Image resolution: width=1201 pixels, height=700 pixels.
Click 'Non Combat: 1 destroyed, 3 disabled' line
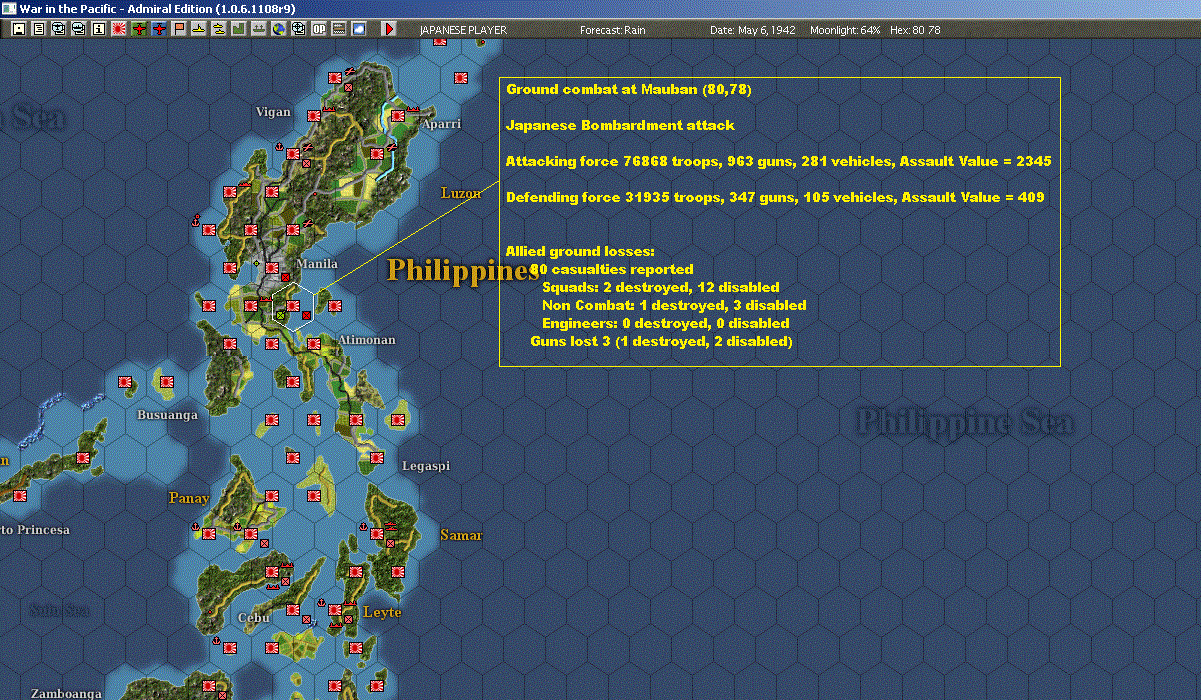tap(674, 305)
